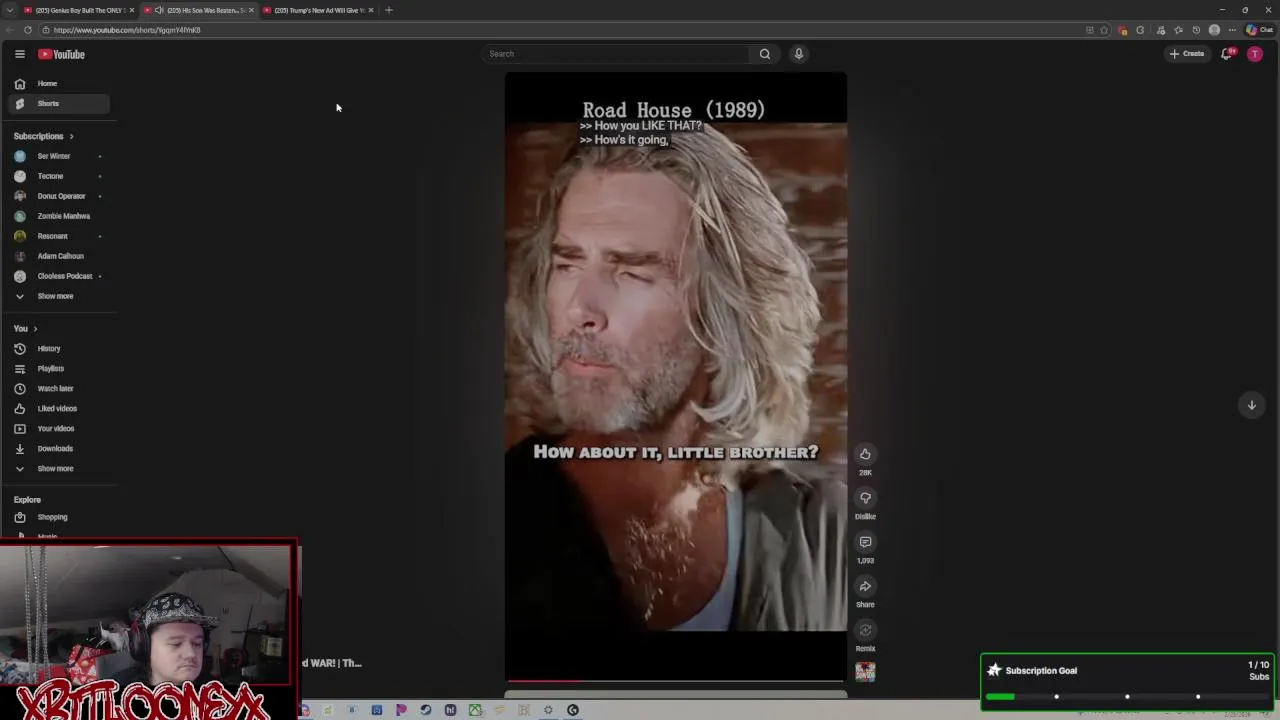The image size is (1280, 720).
Task: Open Shopping under Explore
Action: (60, 517)
